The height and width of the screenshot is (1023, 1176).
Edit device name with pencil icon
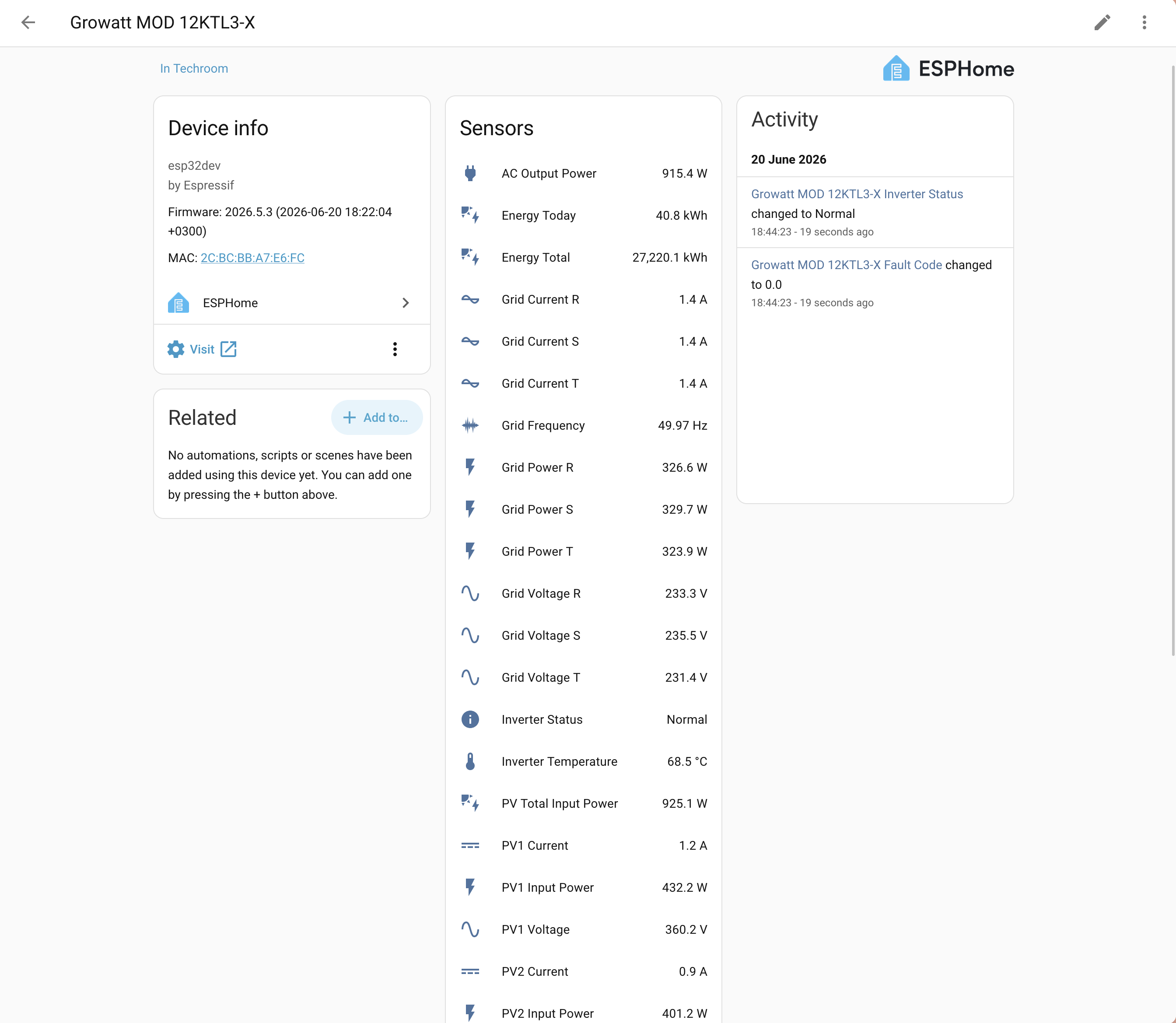click(1102, 22)
